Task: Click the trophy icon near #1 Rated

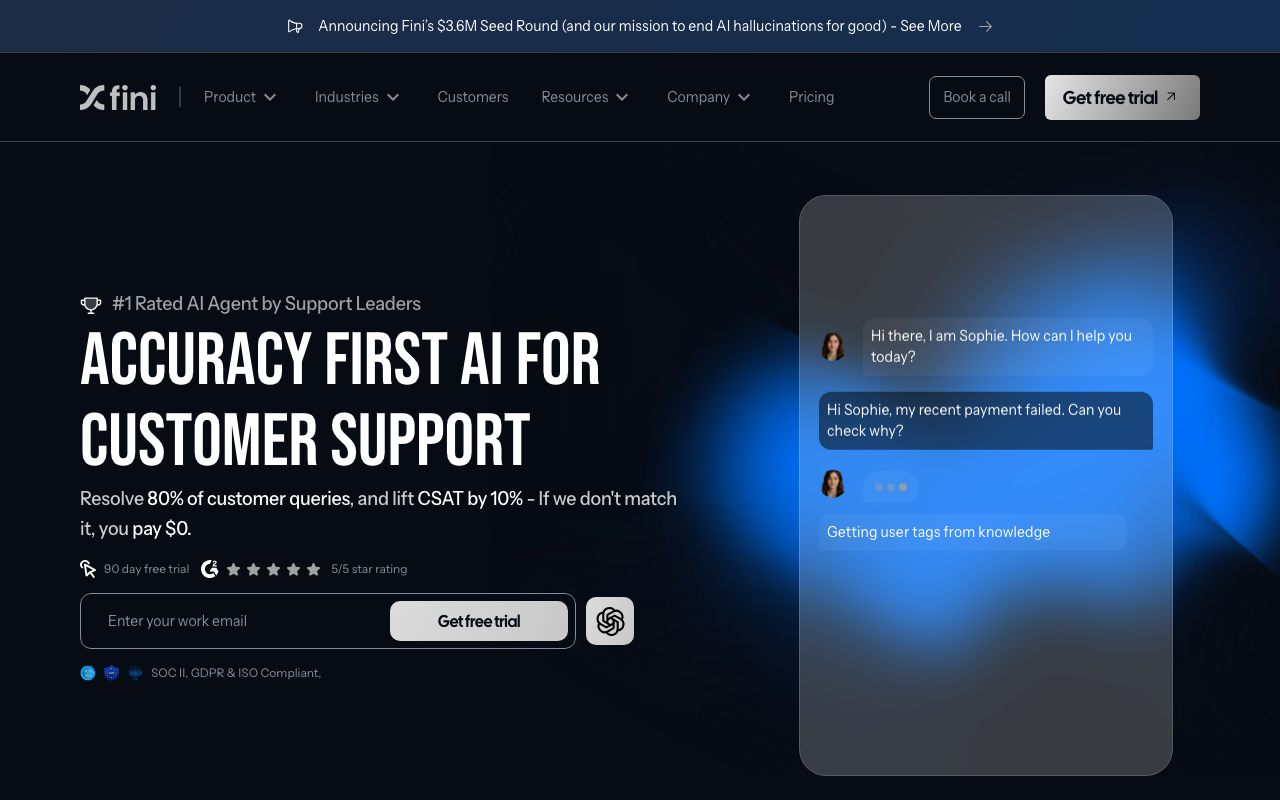Action: [x=91, y=304]
